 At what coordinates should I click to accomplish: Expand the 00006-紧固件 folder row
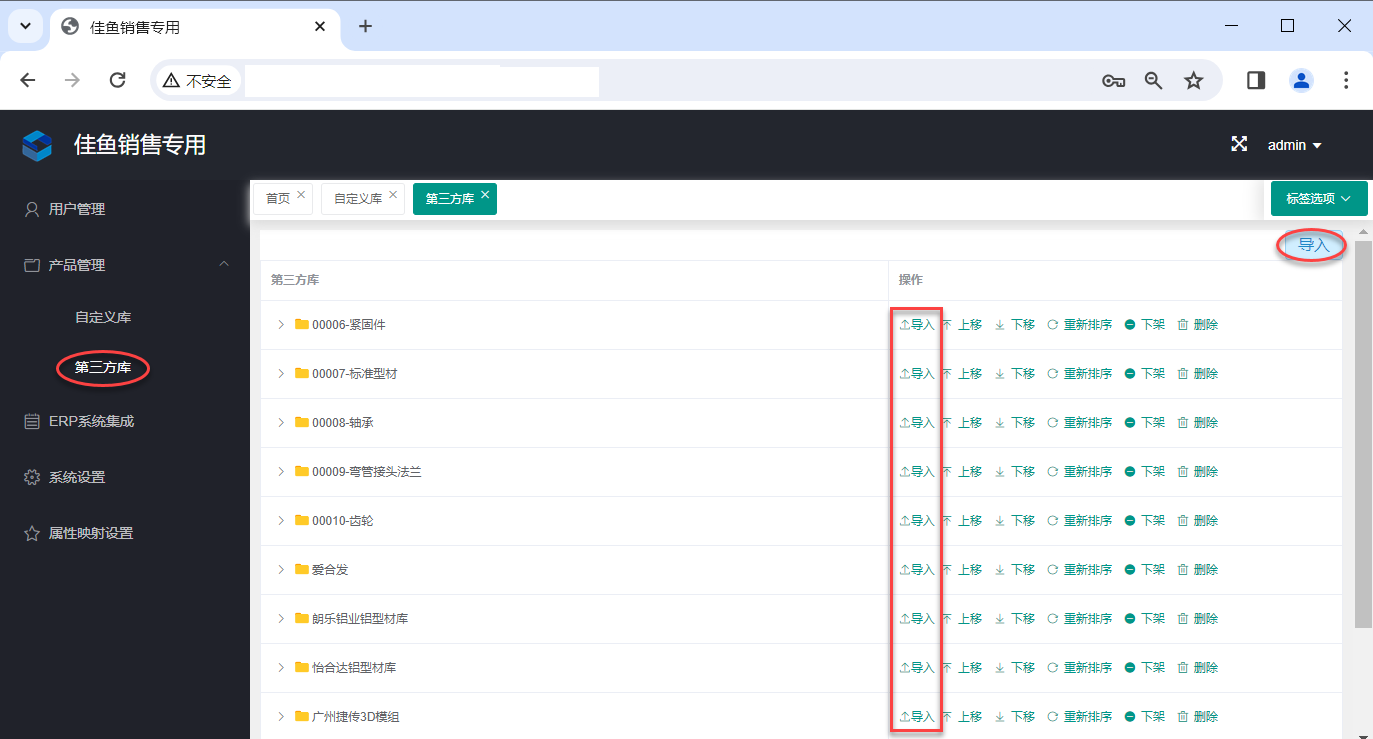tap(281, 325)
